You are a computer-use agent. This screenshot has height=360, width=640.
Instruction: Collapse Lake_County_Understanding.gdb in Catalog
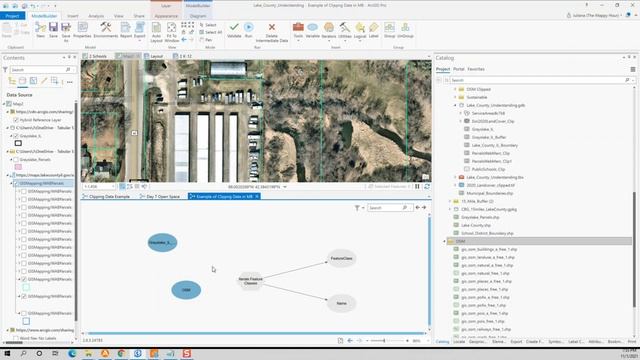click(455, 105)
